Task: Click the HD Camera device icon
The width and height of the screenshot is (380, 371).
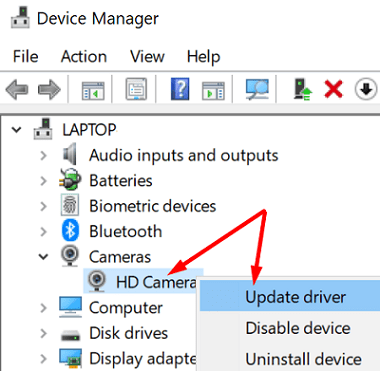Action: pos(97,281)
